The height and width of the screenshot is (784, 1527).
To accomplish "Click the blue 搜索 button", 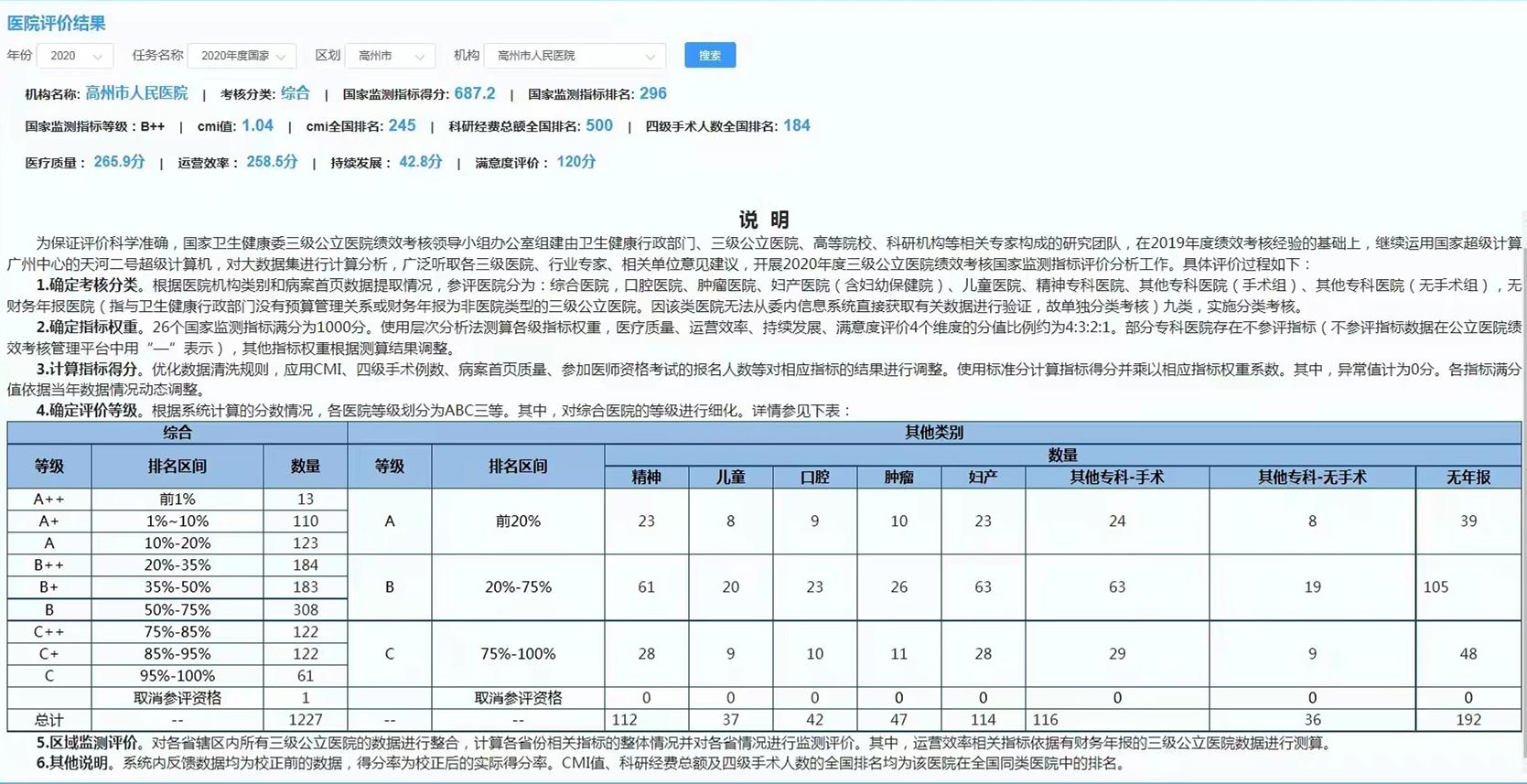I will 710,55.
